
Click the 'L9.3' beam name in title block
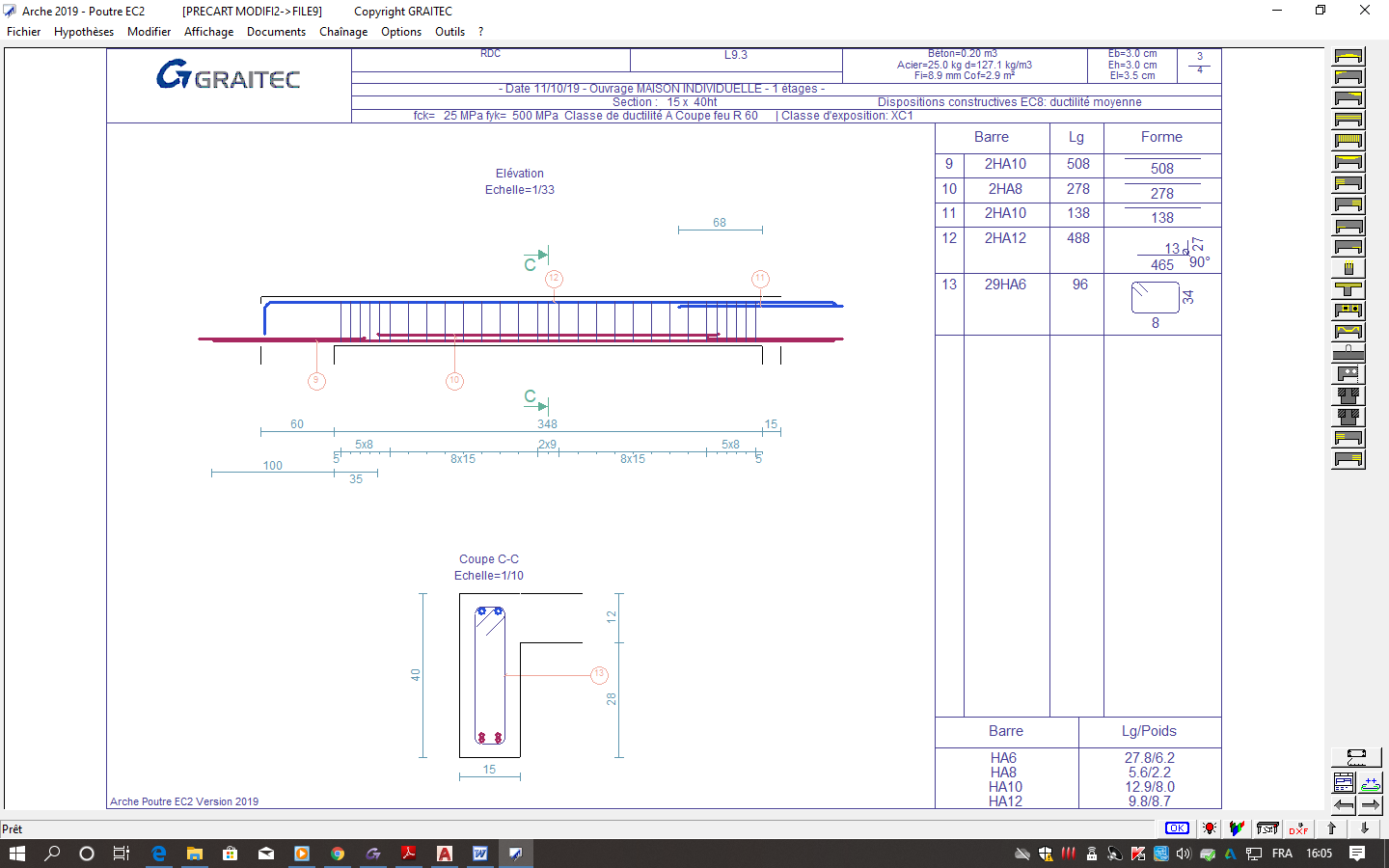pos(736,55)
